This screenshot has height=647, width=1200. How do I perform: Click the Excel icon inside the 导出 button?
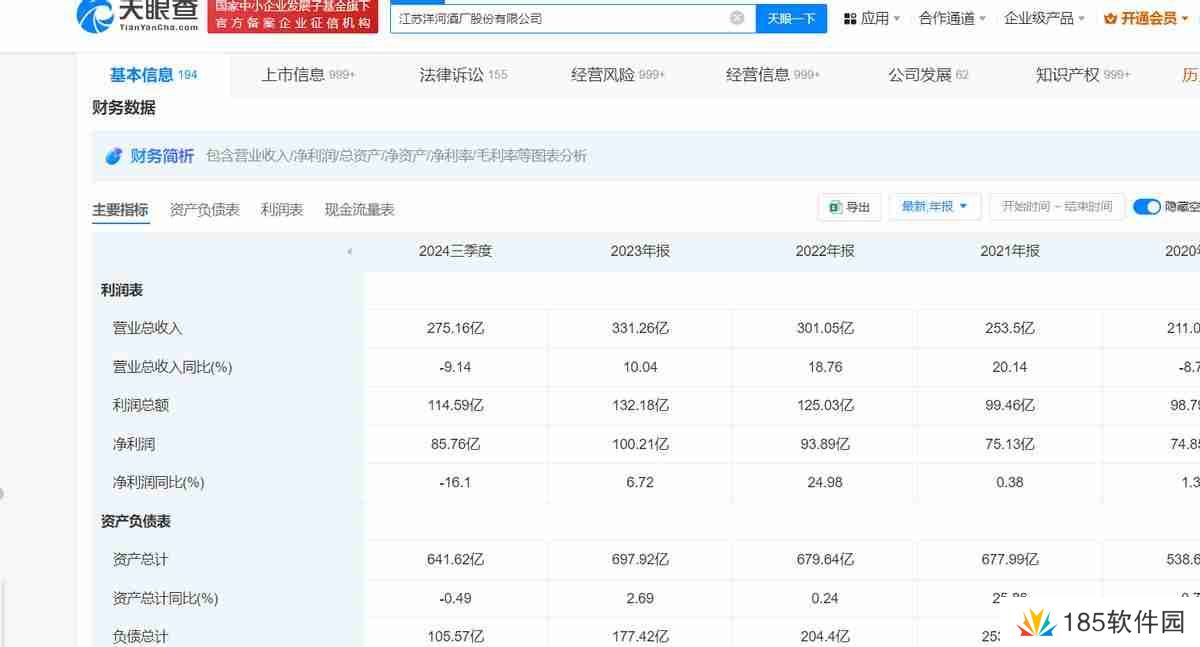click(835, 207)
